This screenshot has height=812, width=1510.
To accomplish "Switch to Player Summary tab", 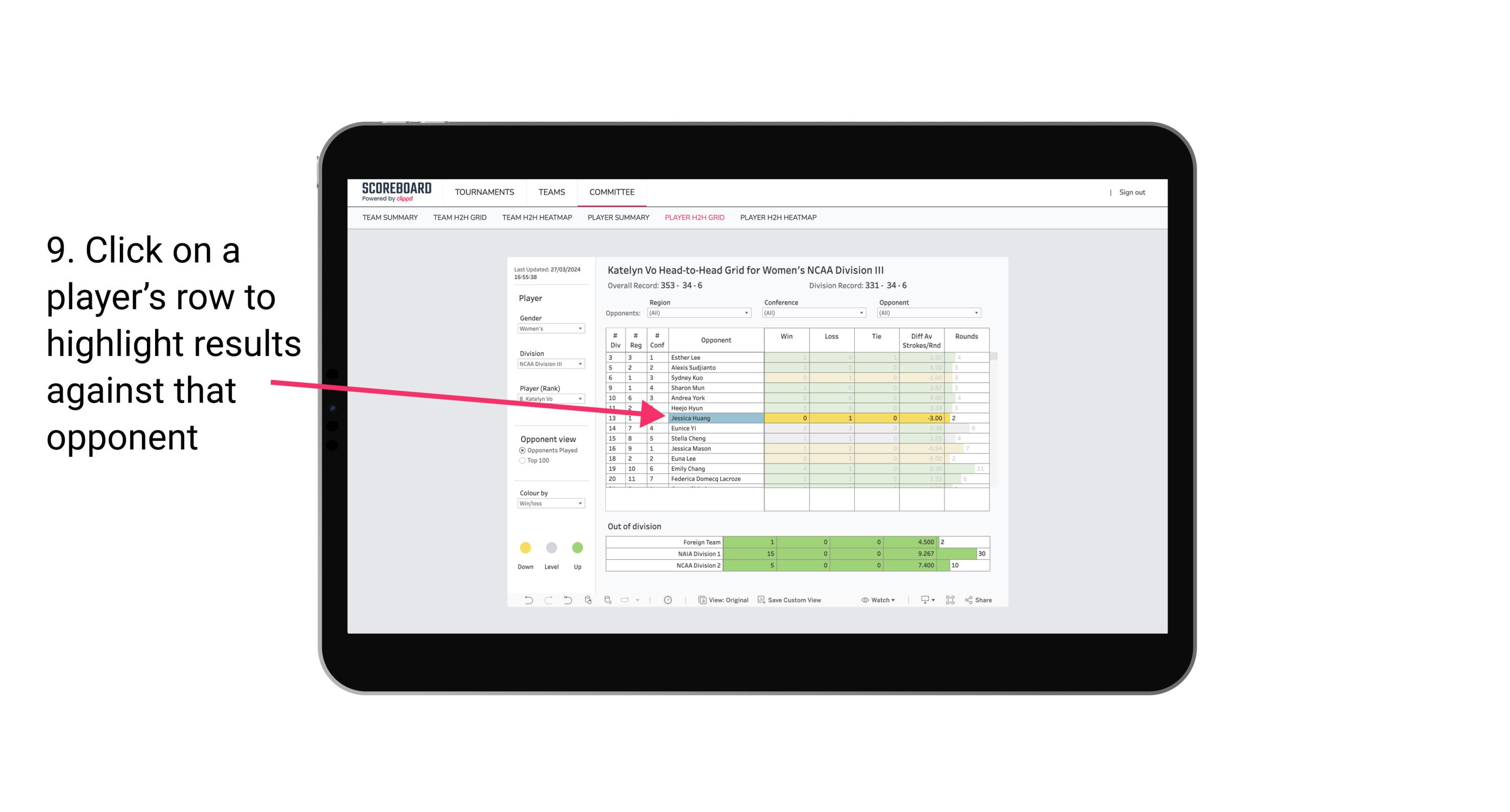I will pyautogui.click(x=617, y=219).
